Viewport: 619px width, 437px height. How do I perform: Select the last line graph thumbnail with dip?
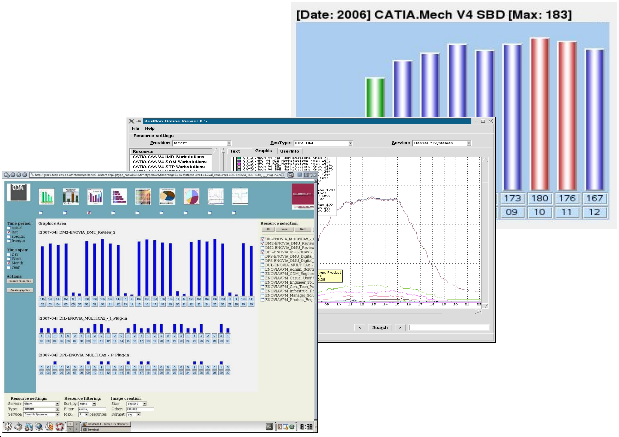[x=240, y=196]
